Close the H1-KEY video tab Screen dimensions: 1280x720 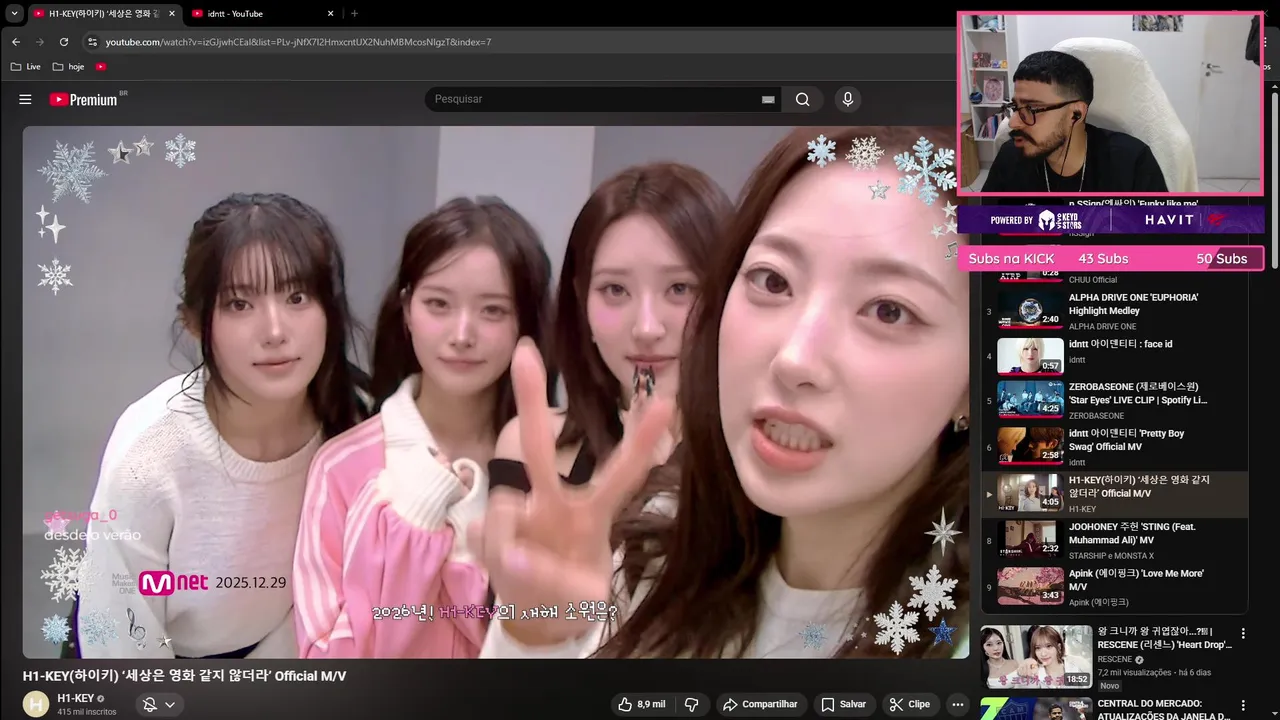coord(172,13)
